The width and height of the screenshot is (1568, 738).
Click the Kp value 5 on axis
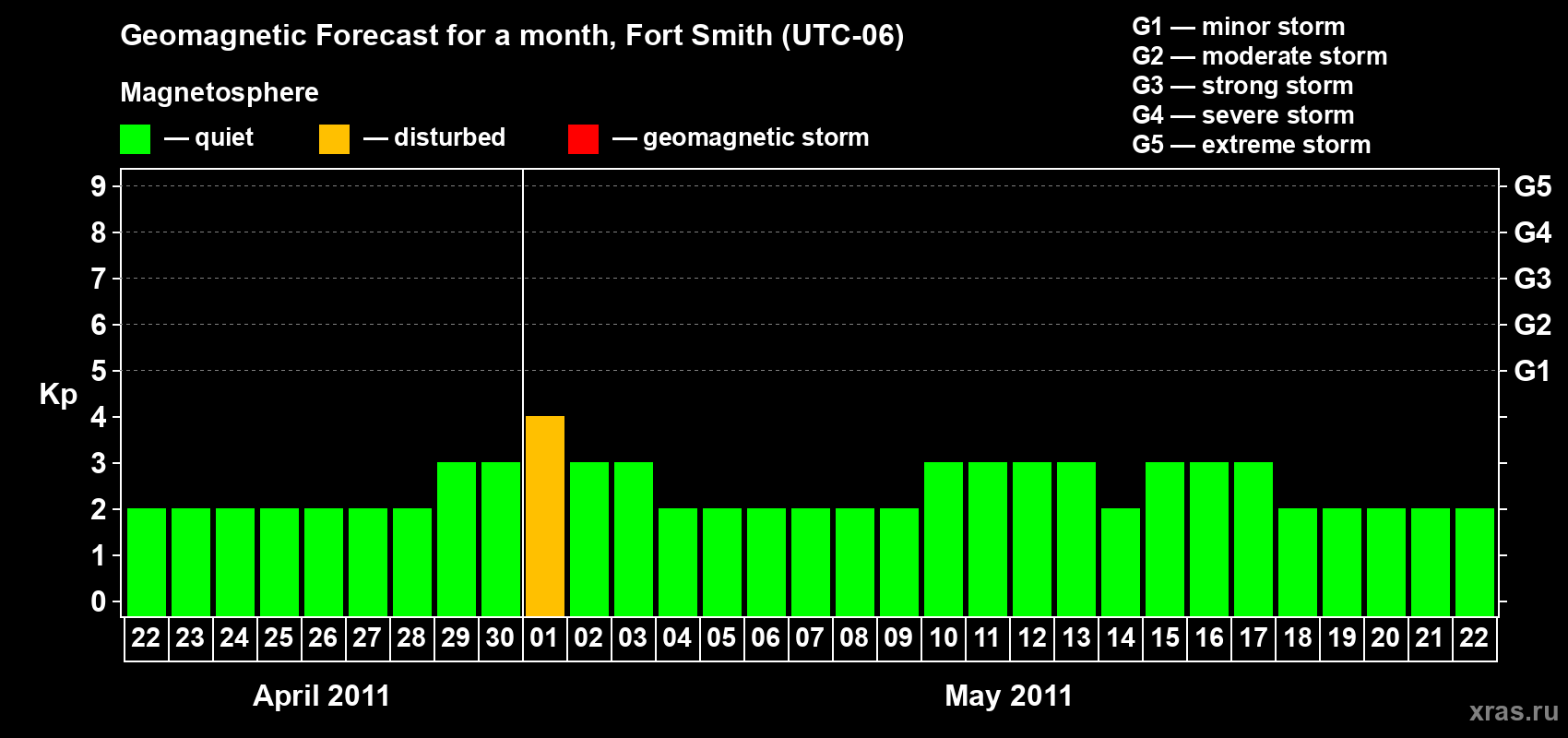coord(99,371)
